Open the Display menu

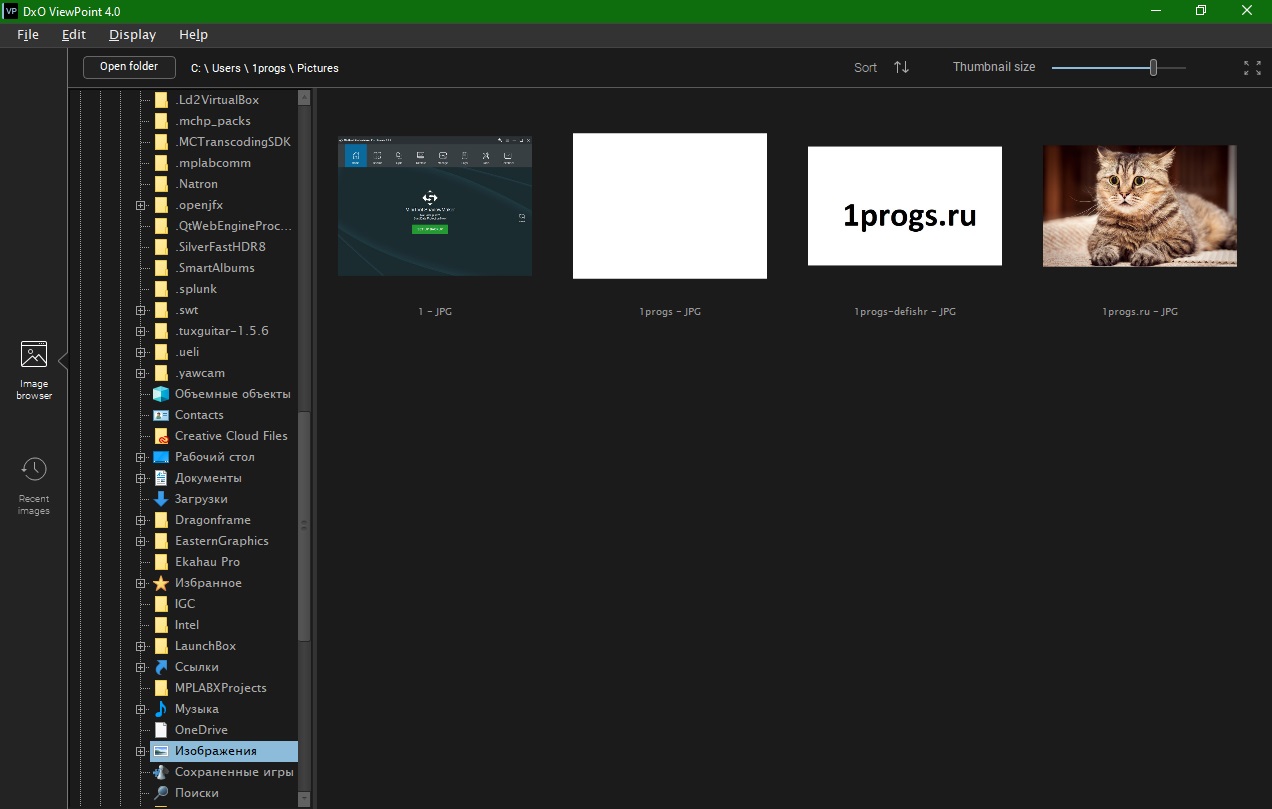point(132,34)
